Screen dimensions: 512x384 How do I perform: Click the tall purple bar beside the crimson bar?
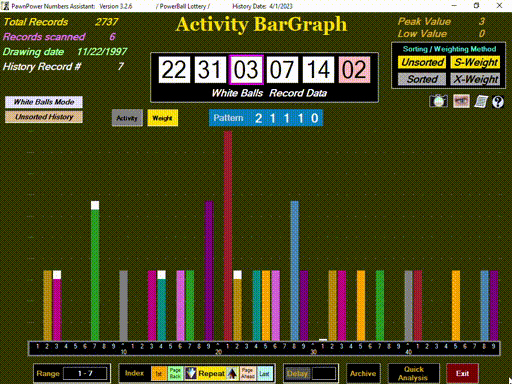[209, 271]
